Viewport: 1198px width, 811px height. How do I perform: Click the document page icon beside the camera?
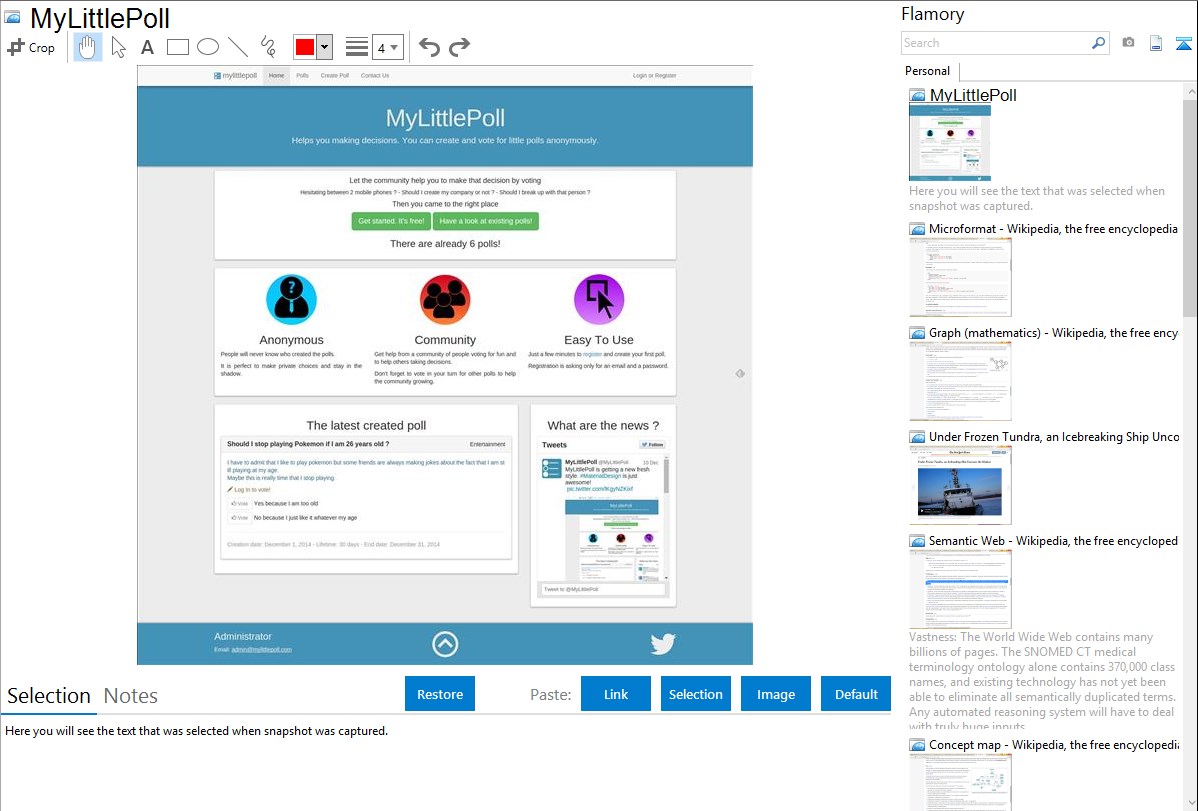[1156, 43]
